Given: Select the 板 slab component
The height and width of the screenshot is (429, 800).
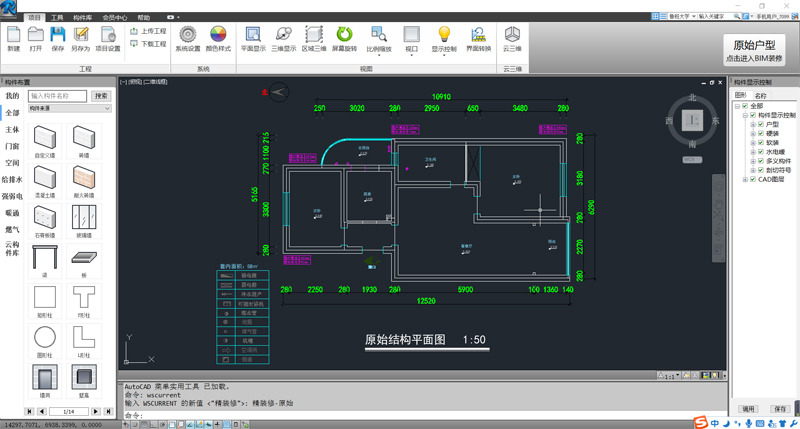Looking at the screenshot, I should (x=84, y=261).
